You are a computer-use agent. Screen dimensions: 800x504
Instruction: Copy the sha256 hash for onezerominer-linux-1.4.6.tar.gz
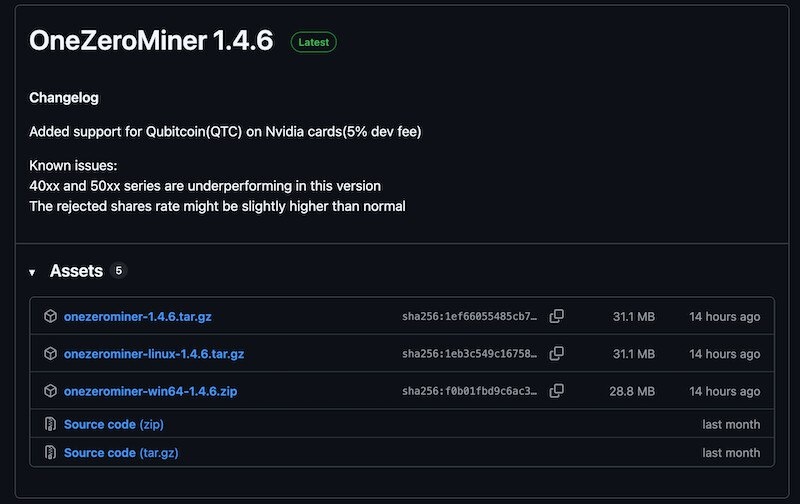557,354
